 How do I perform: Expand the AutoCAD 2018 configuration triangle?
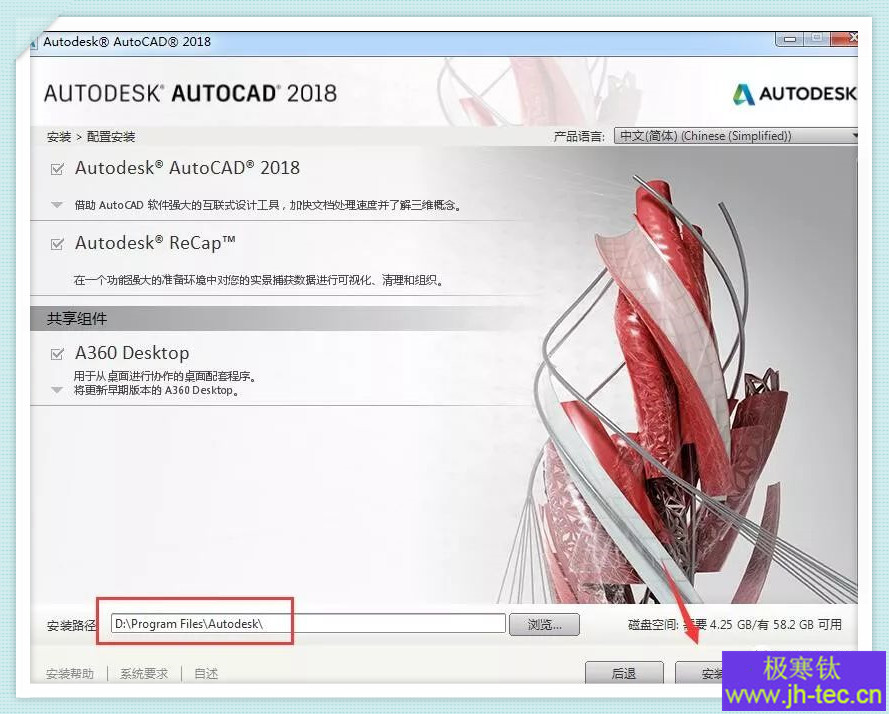[57, 205]
